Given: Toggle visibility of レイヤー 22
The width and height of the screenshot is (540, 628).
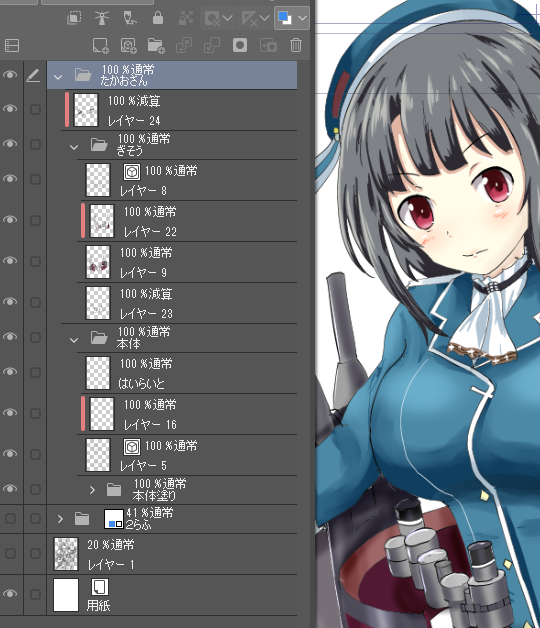Looking at the screenshot, I should [x=10, y=220].
